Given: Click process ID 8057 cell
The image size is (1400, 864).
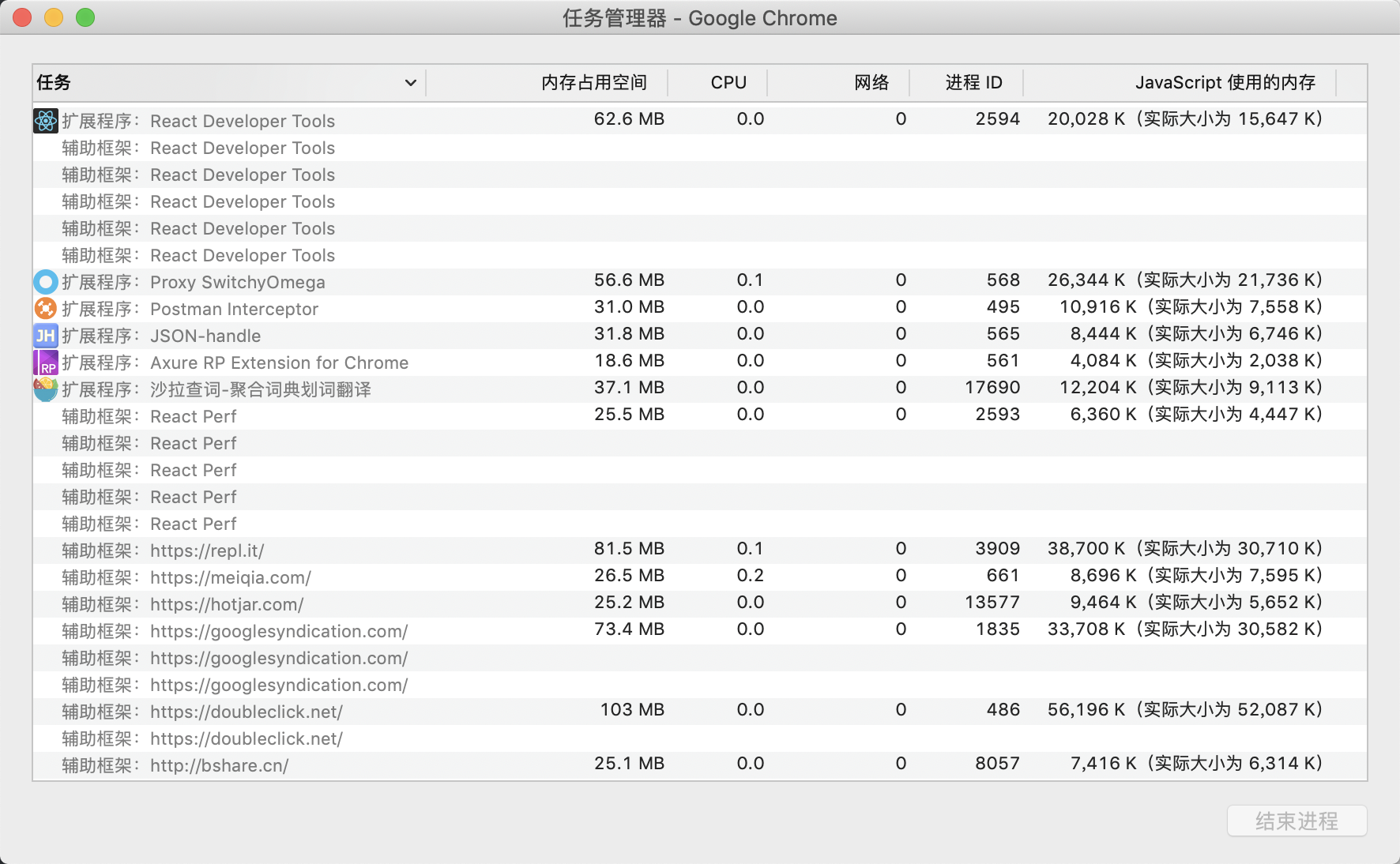Looking at the screenshot, I should click(x=998, y=764).
